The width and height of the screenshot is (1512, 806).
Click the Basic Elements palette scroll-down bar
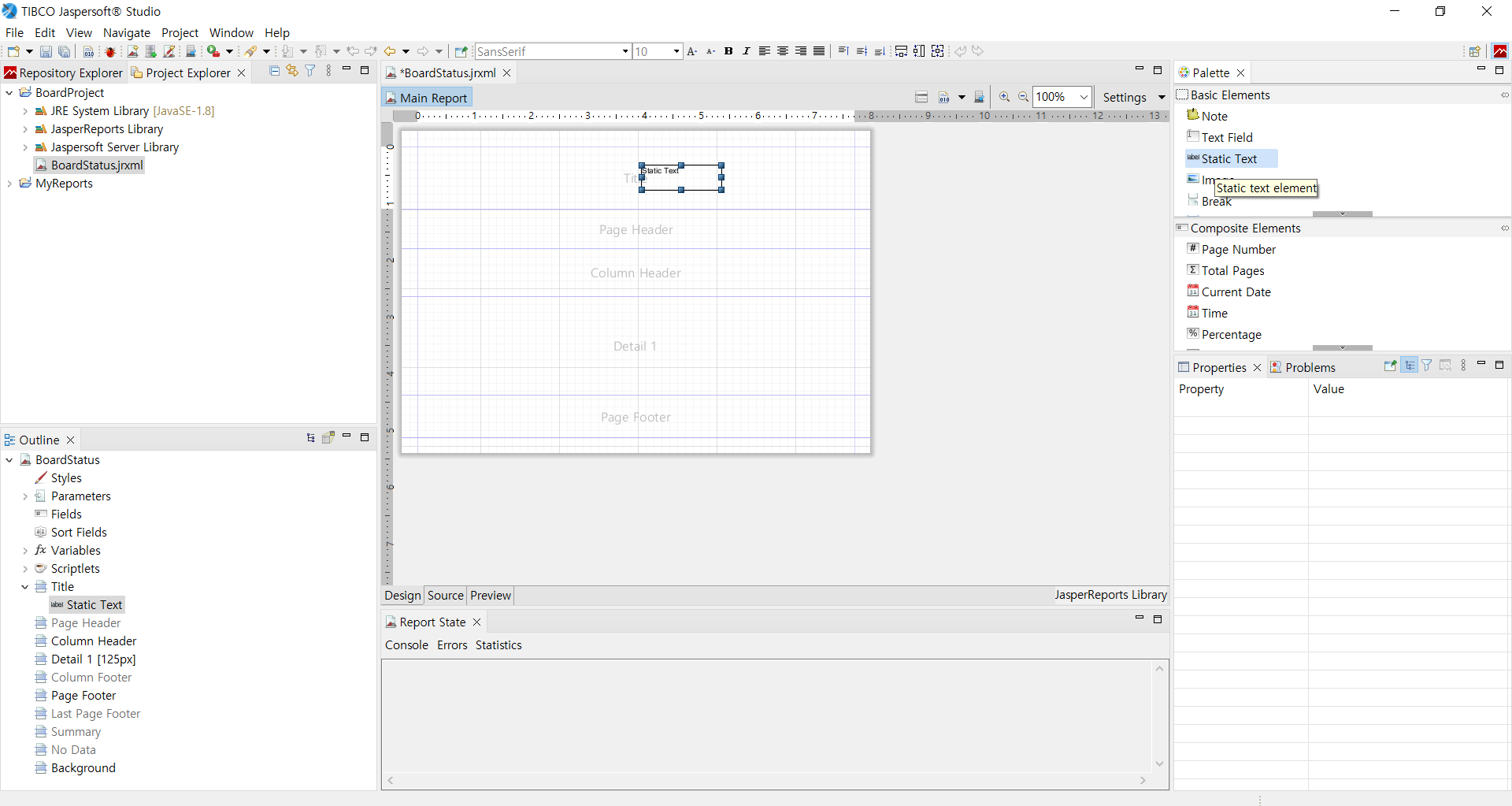pyautogui.click(x=1343, y=214)
